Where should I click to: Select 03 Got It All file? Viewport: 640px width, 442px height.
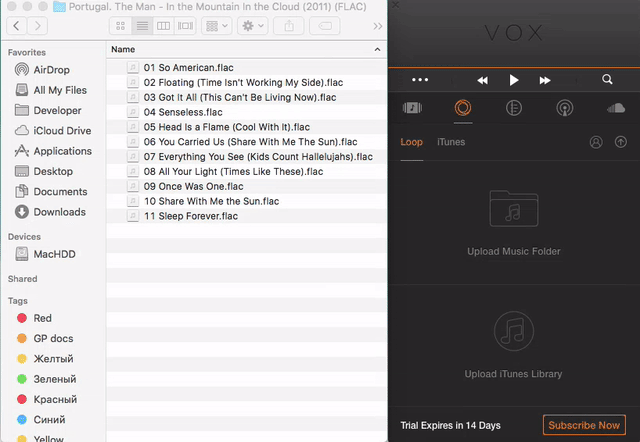click(247, 97)
